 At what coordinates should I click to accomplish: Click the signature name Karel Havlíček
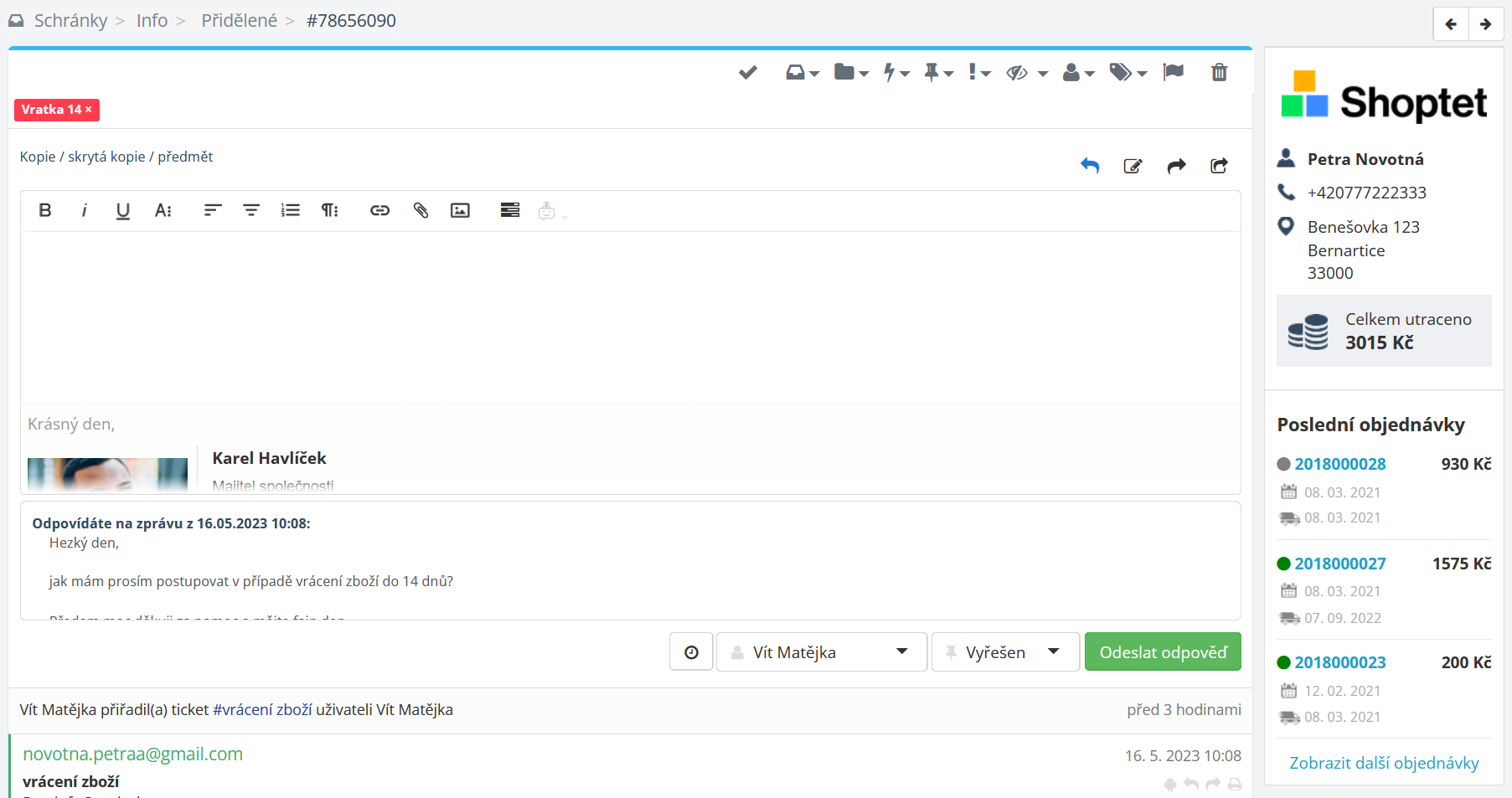pyautogui.click(x=269, y=458)
